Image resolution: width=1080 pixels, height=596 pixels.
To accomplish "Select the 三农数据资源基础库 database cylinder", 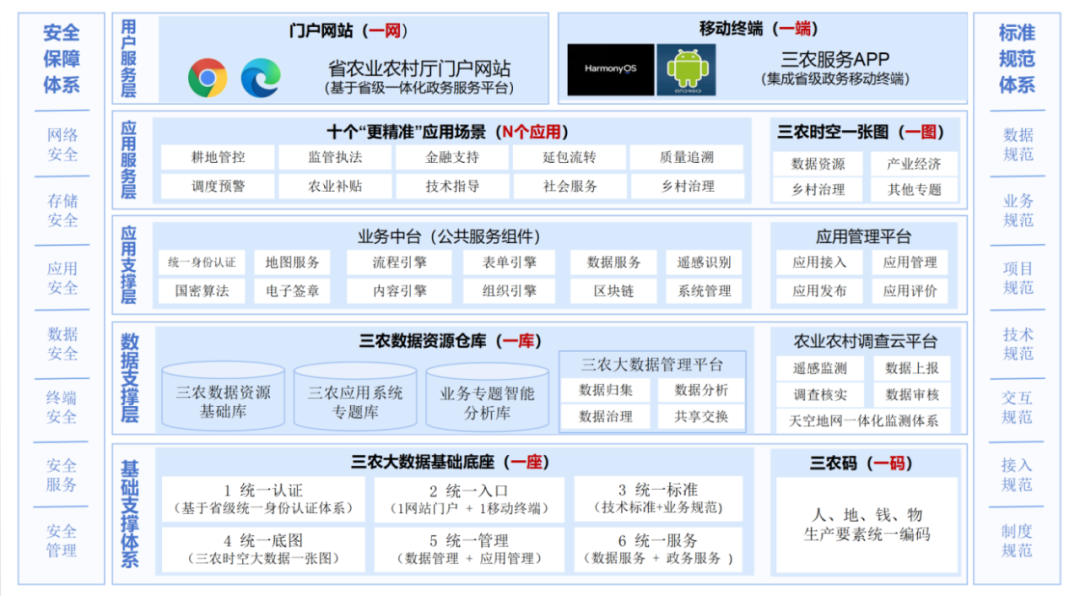I will click(223, 400).
